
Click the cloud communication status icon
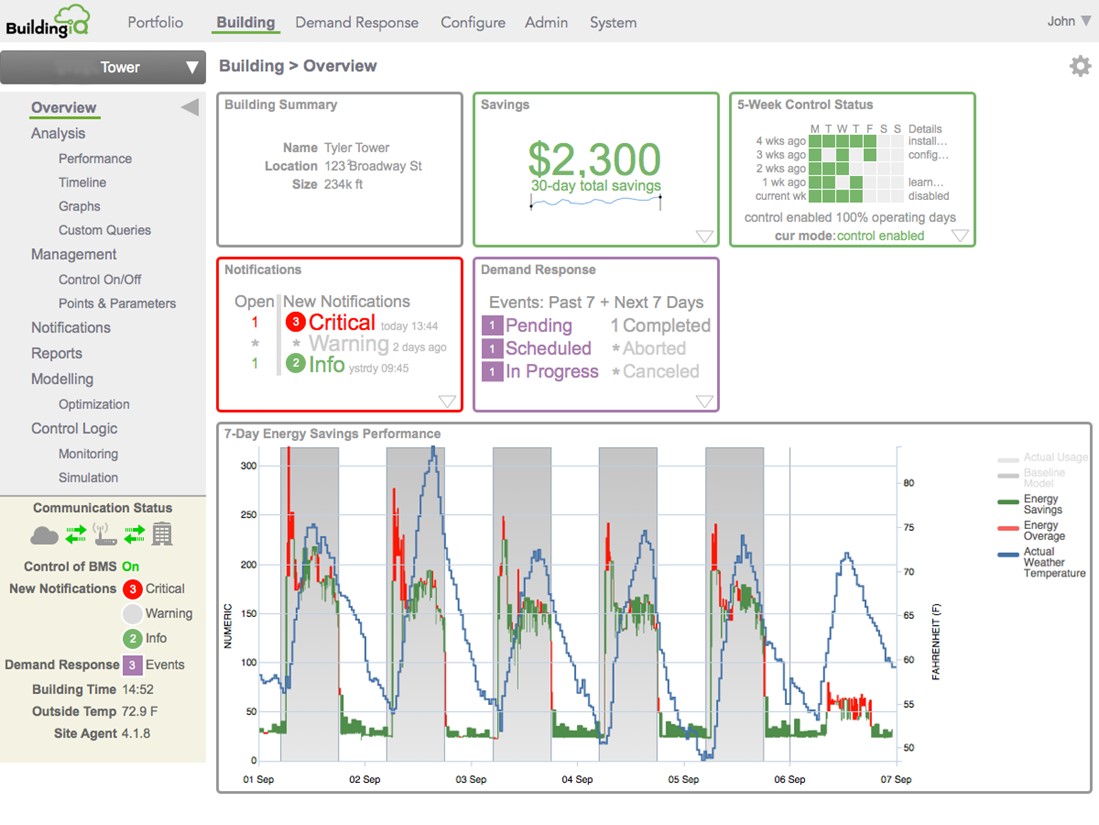point(44,536)
